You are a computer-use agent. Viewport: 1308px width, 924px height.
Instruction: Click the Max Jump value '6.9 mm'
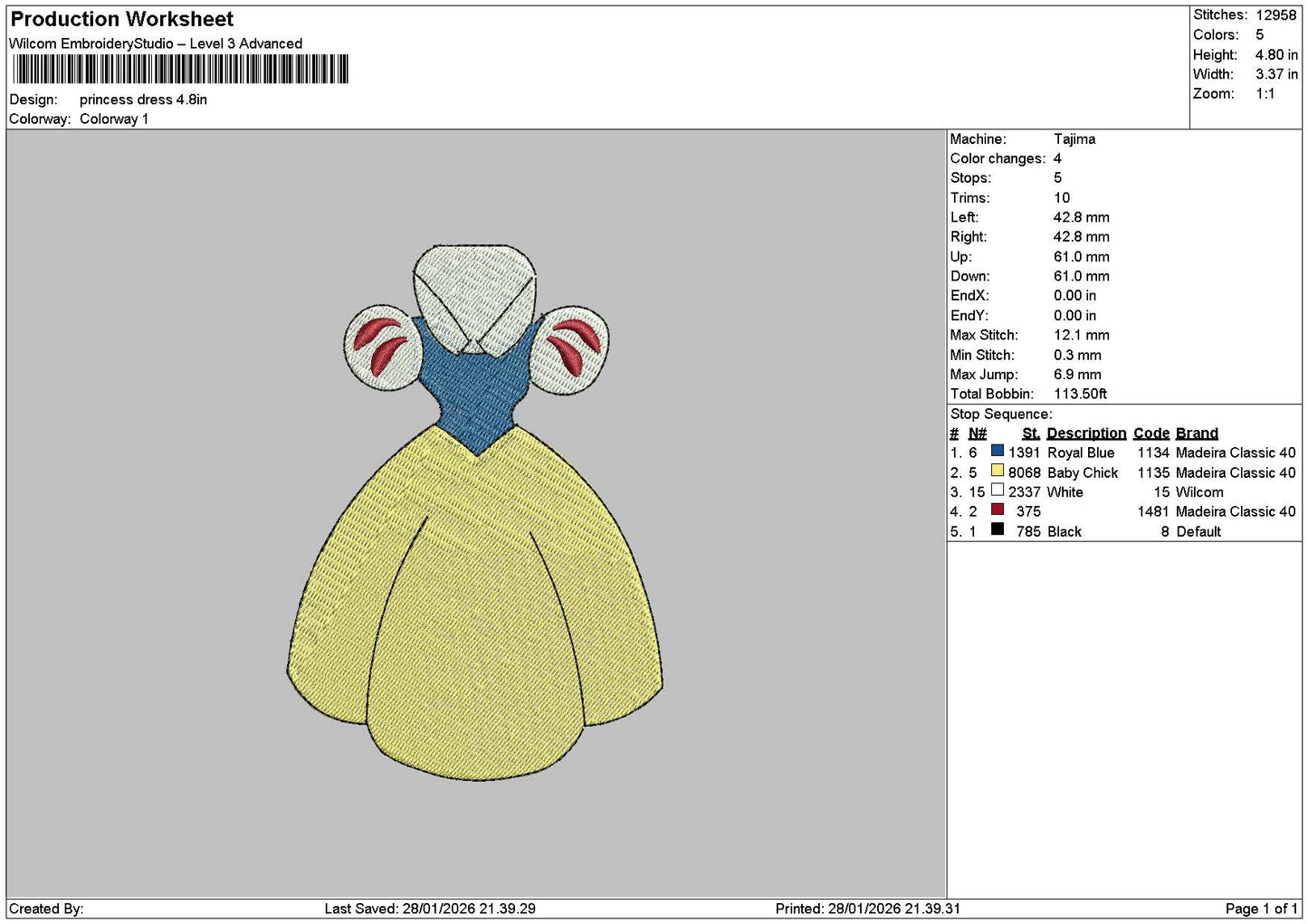[1077, 374]
